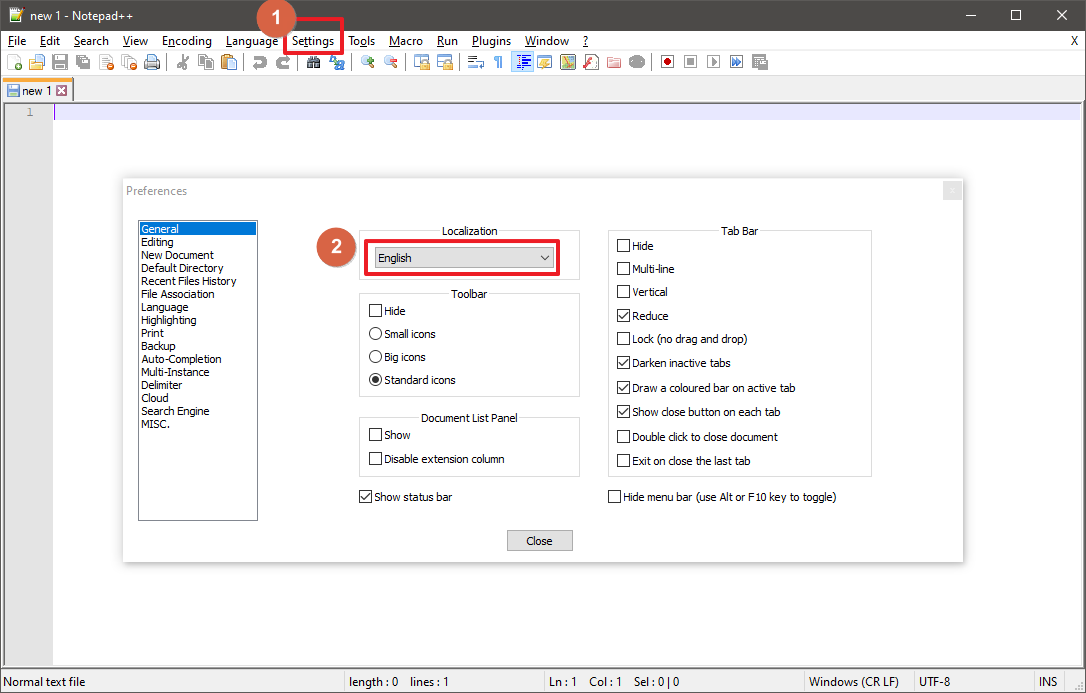Screen dimensions: 1086x693
Task: Click the Close document toolbar icon
Action: pyautogui.click(x=107, y=62)
